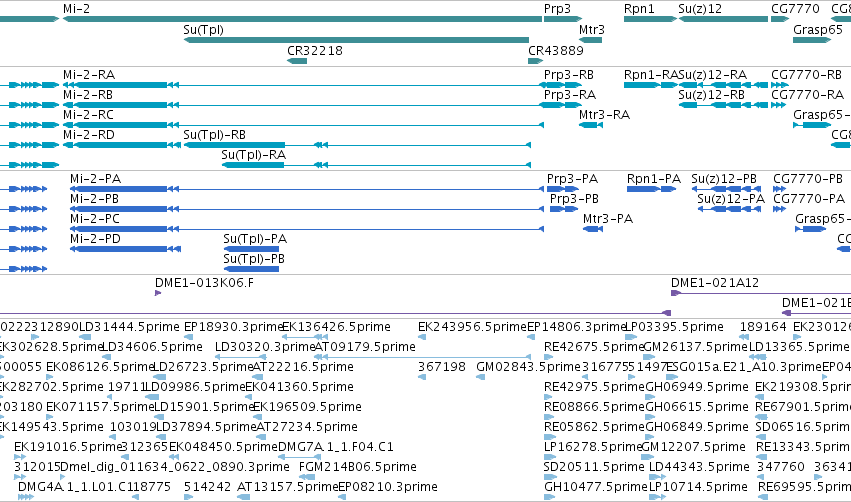Select the RE08866.5prime EST label
This screenshot has width=851, height=502.
594,407
